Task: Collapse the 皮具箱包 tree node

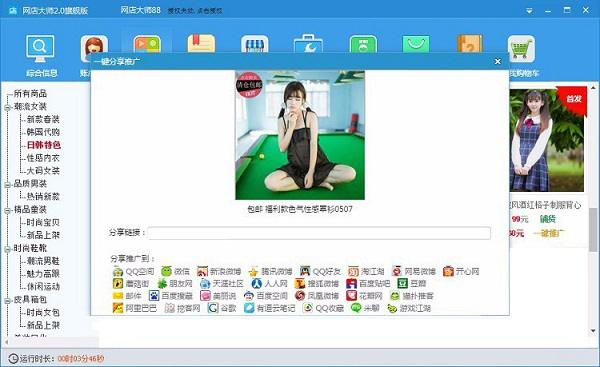Action: [x=7, y=300]
